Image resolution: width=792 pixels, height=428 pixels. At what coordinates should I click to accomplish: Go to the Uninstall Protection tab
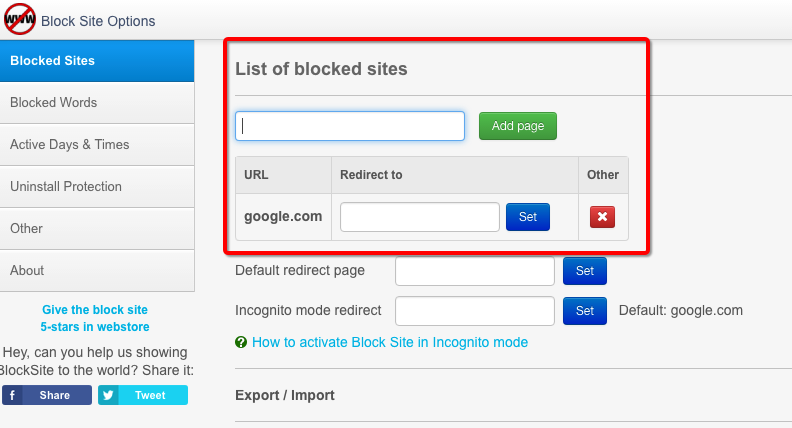coord(97,186)
